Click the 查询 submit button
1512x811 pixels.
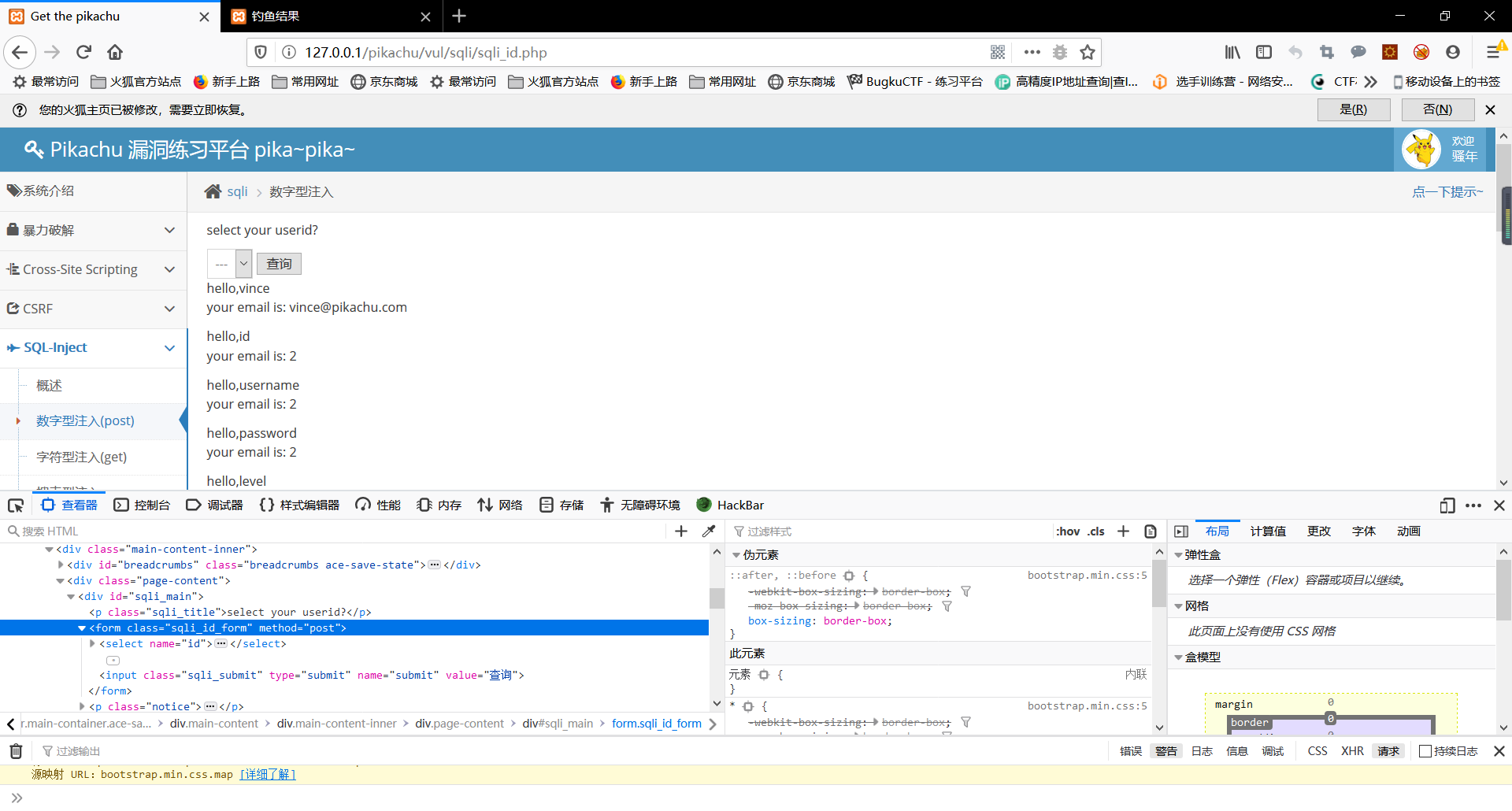click(279, 264)
